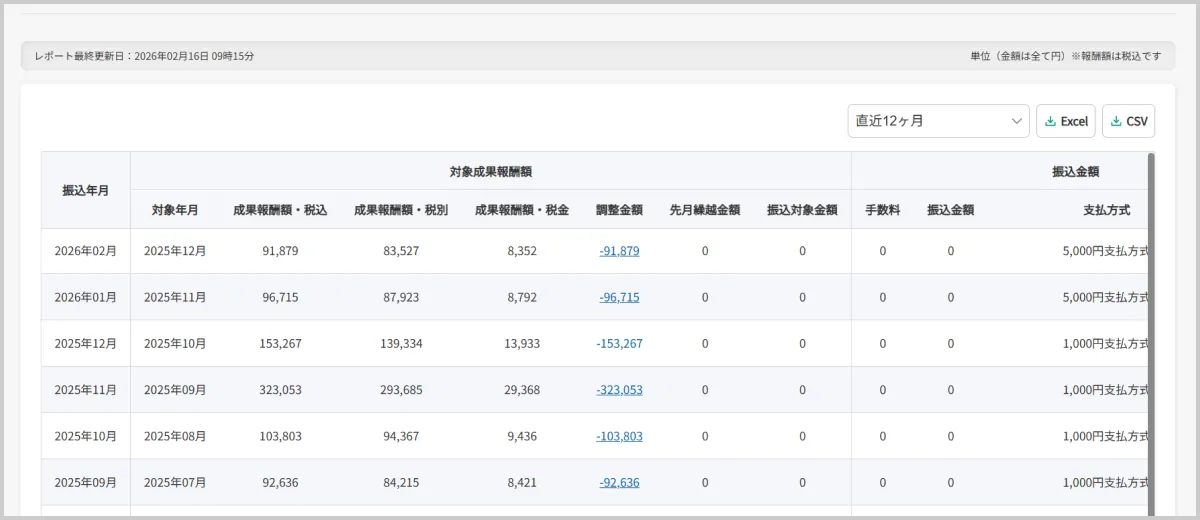Click the 対象成果報酬額 group header

click(491, 171)
